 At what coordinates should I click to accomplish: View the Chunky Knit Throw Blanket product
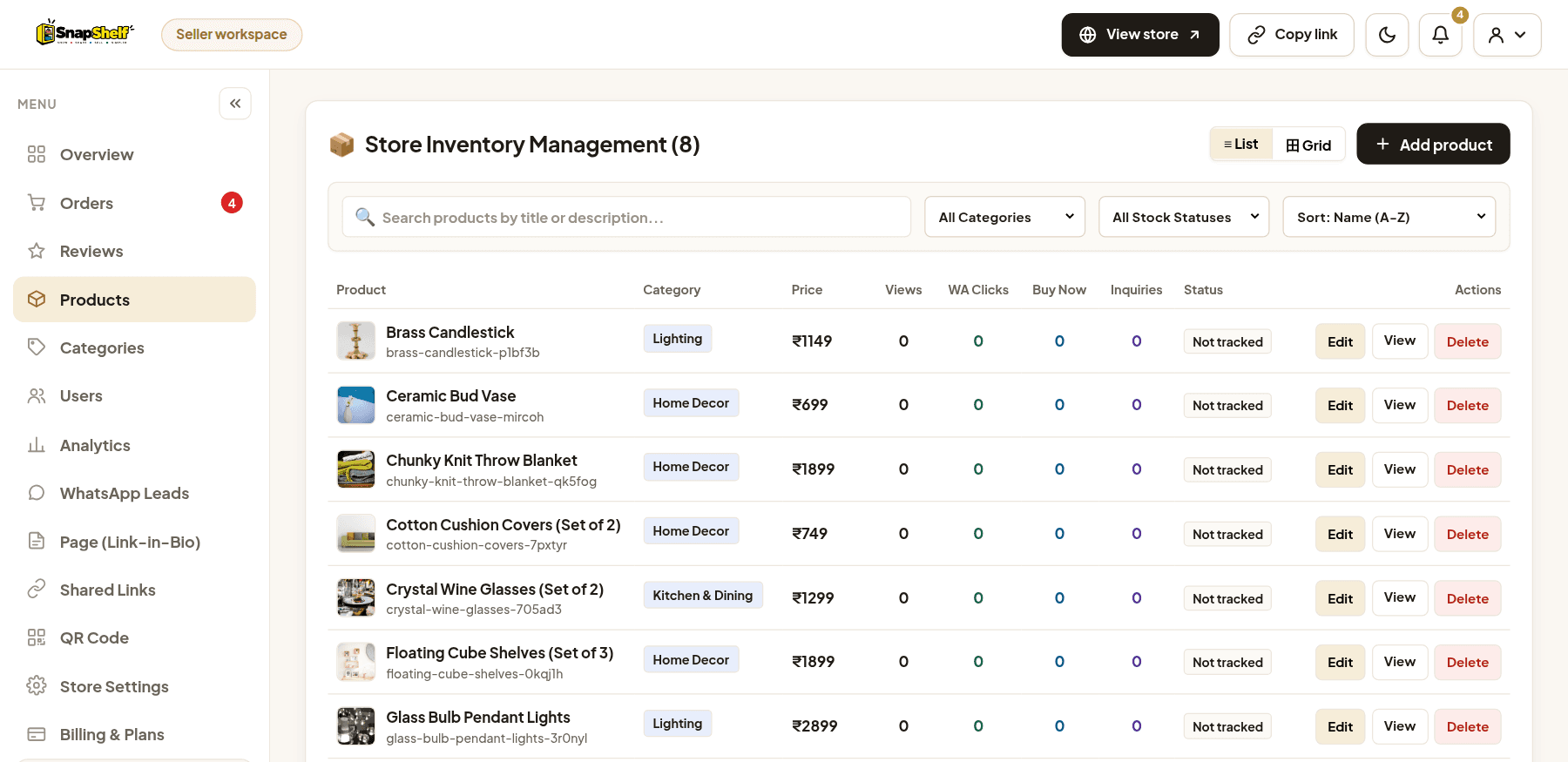[x=1400, y=469]
